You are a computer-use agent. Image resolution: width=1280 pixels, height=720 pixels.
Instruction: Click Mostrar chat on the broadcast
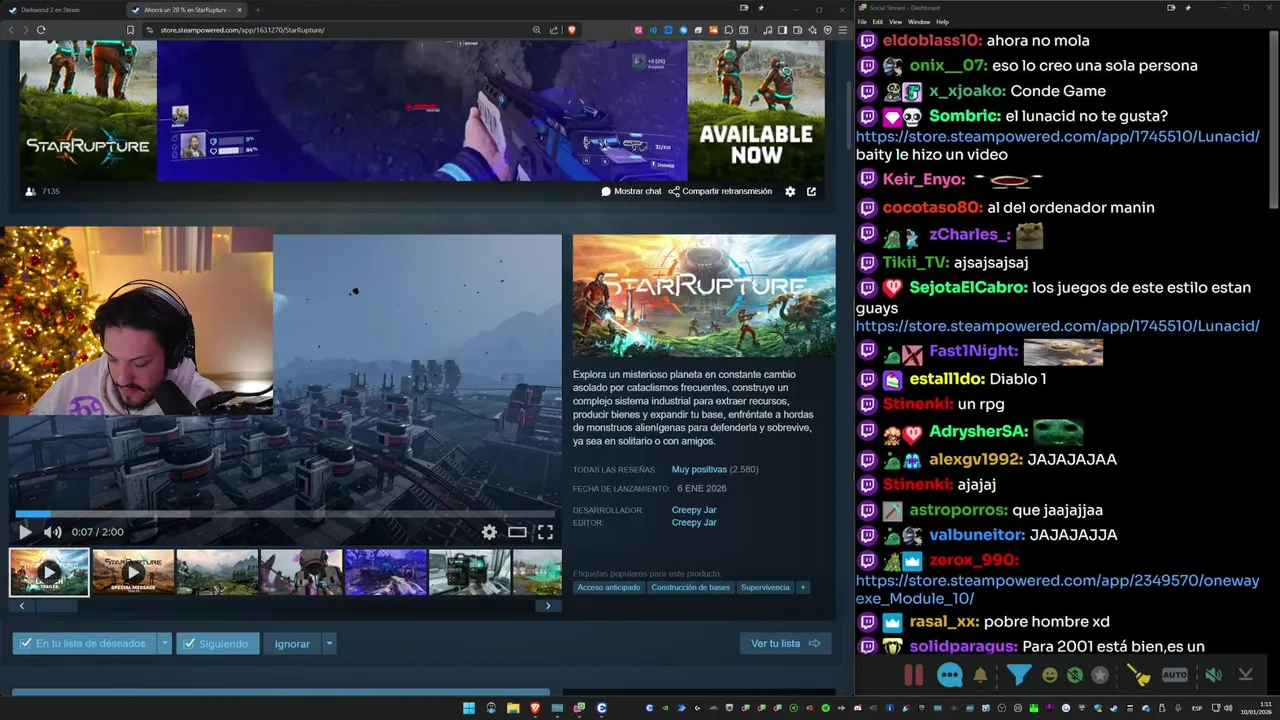point(631,191)
